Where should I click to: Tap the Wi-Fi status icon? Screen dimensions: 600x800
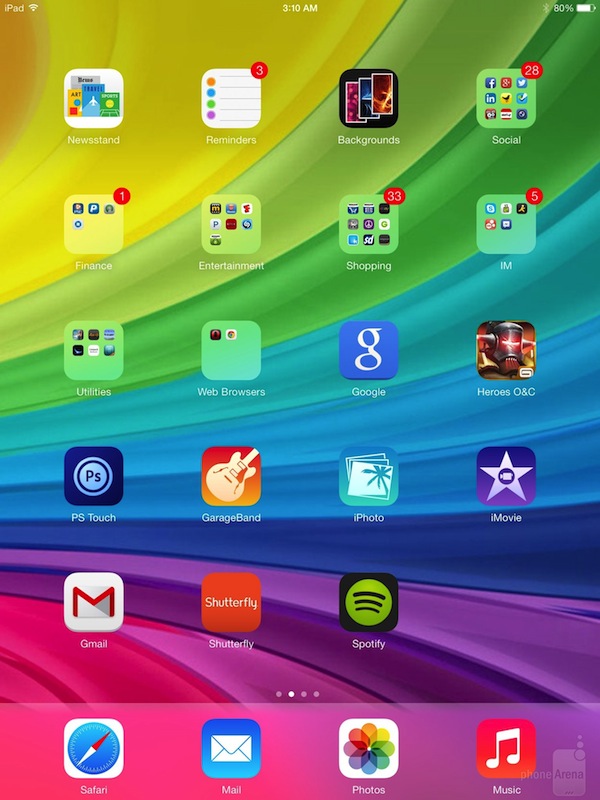pyautogui.click(x=34, y=8)
